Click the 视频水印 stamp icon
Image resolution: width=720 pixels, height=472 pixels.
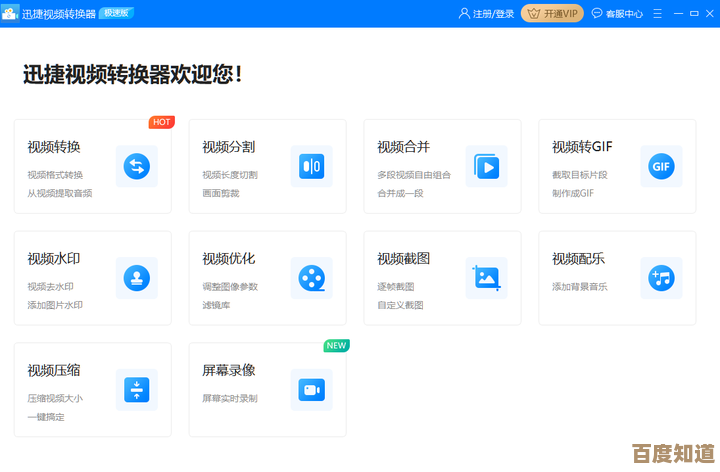pos(137,278)
